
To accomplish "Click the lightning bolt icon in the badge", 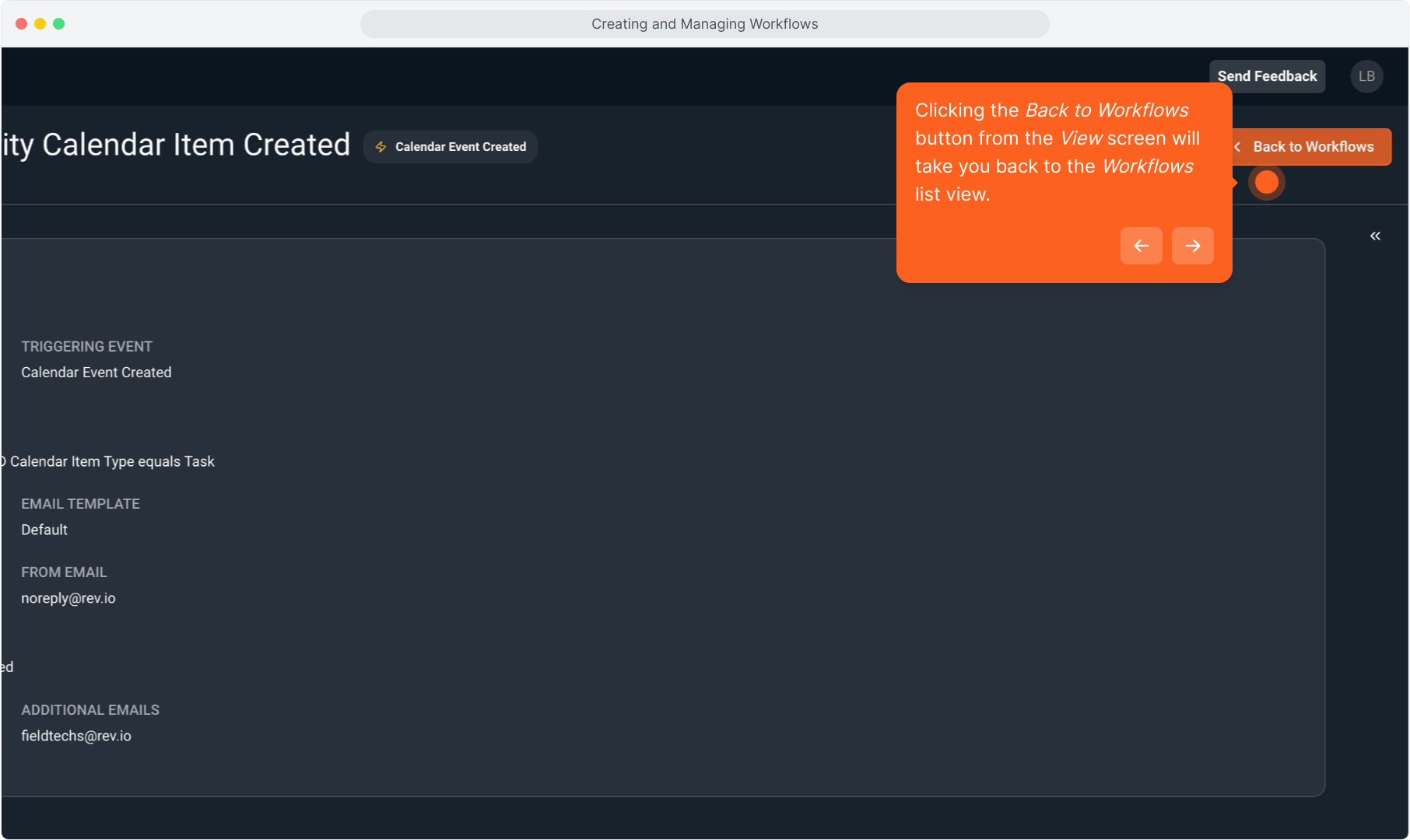I will coord(381,147).
